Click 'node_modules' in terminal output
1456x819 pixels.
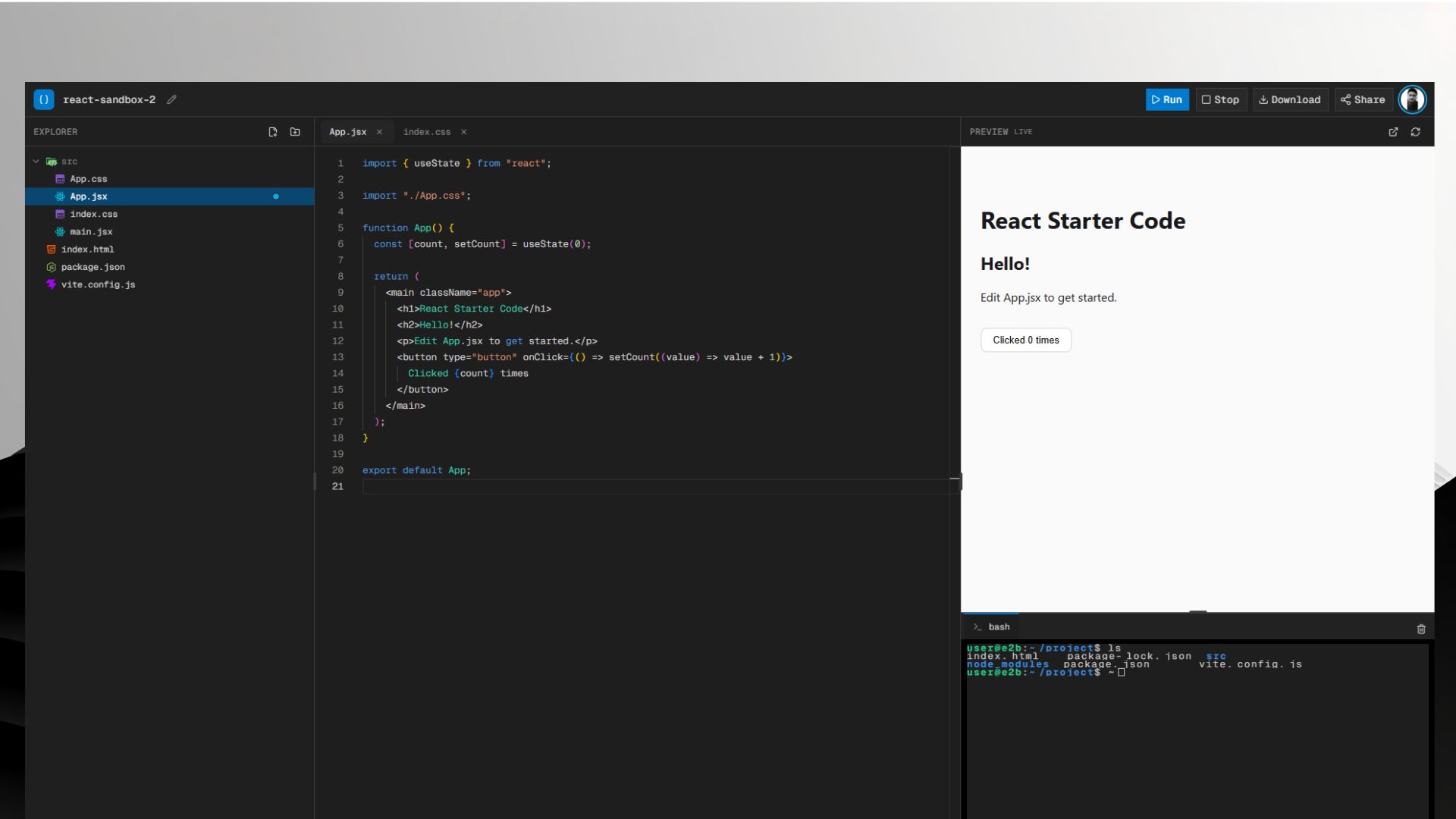pos(1008,664)
